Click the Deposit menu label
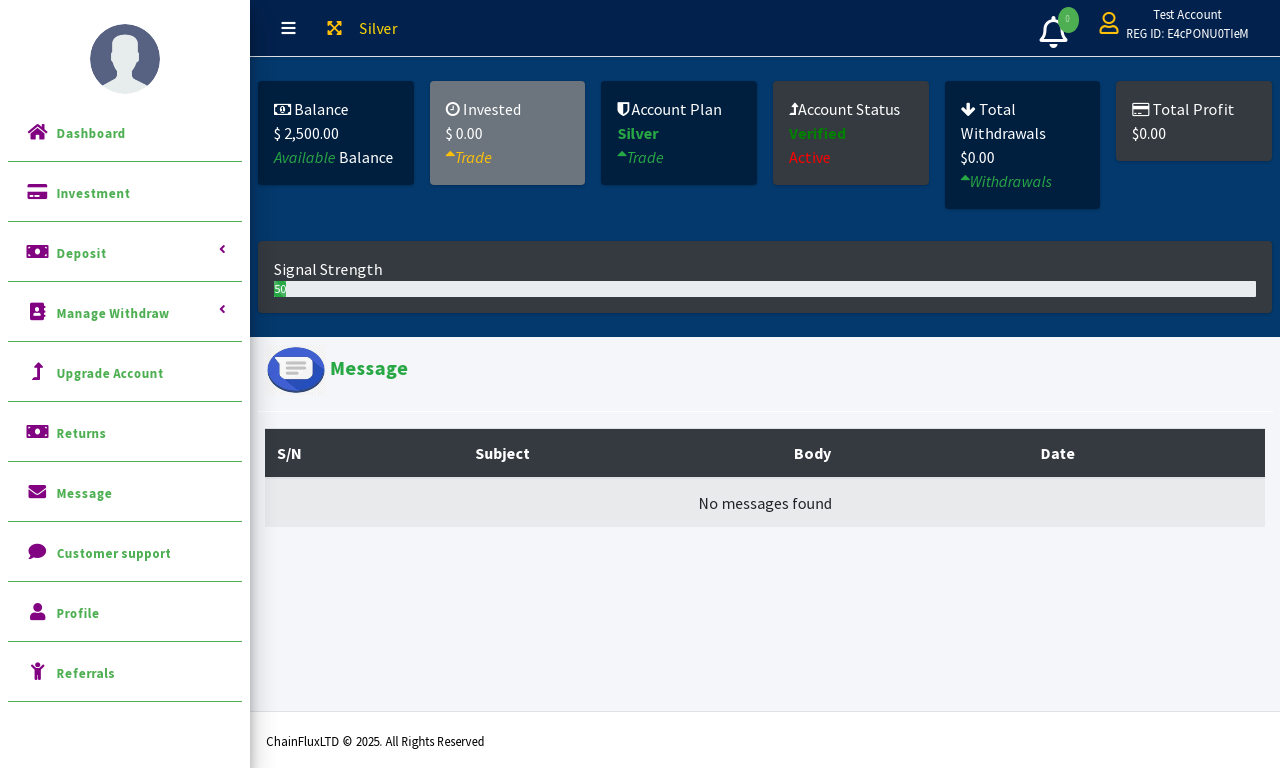This screenshot has width=1280, height=768. (81, 253)
